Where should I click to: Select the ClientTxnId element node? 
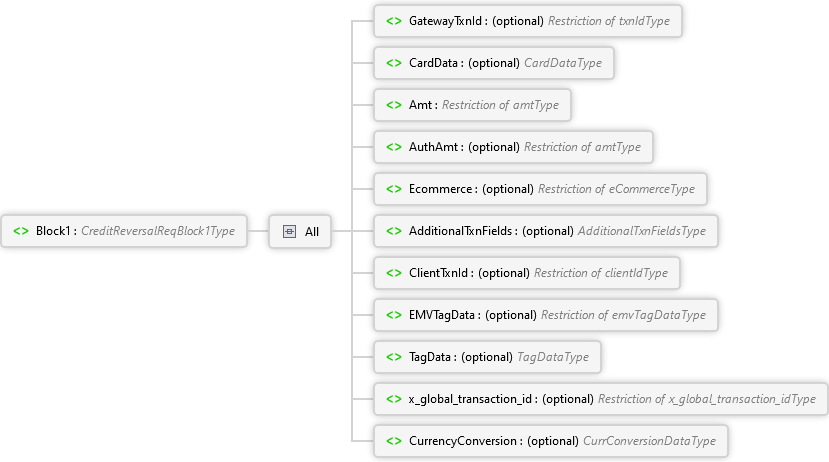pos(455,273)
